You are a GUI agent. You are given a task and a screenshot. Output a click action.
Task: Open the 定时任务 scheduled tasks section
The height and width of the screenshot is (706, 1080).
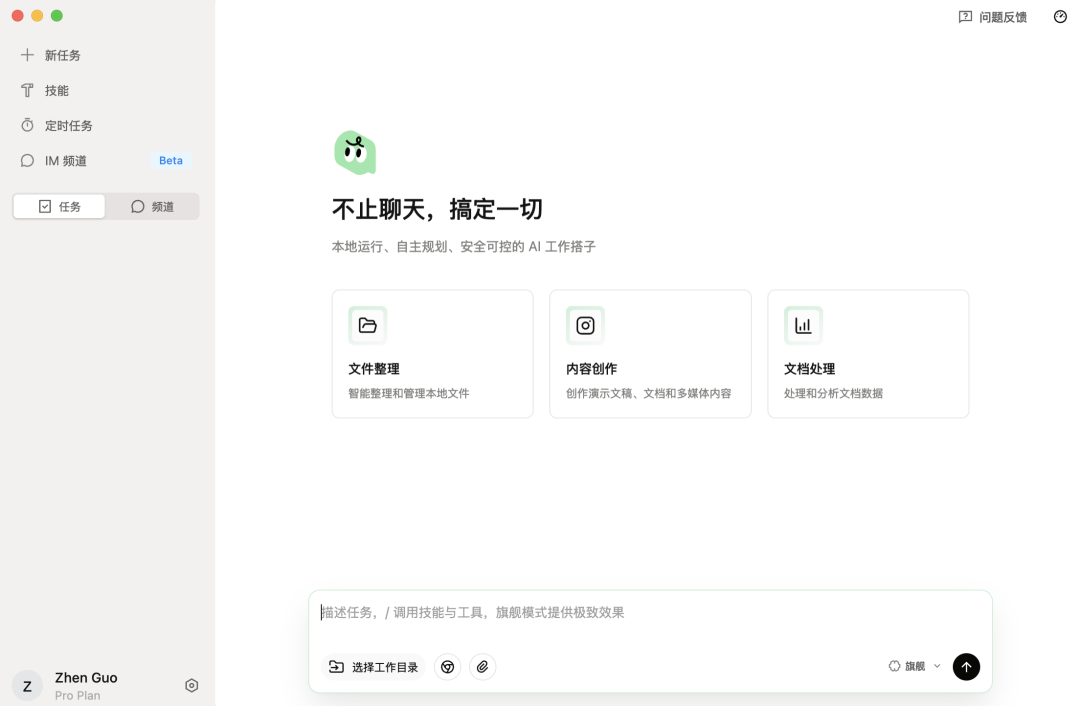pos(66,125)
